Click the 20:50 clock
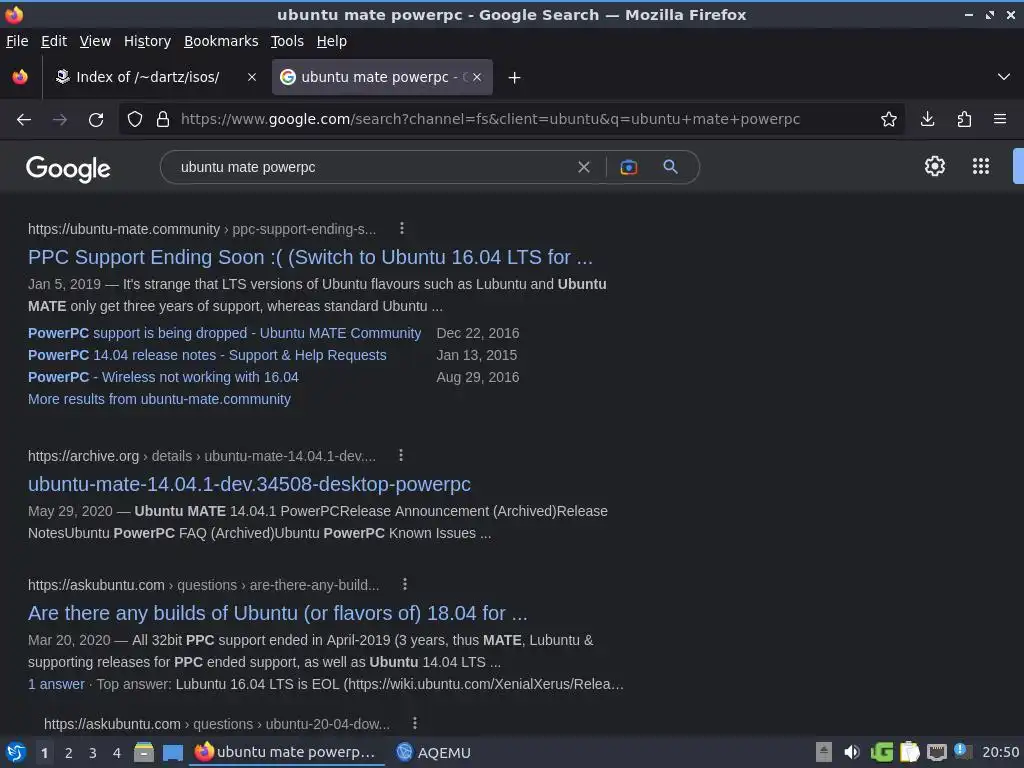 1000,752
